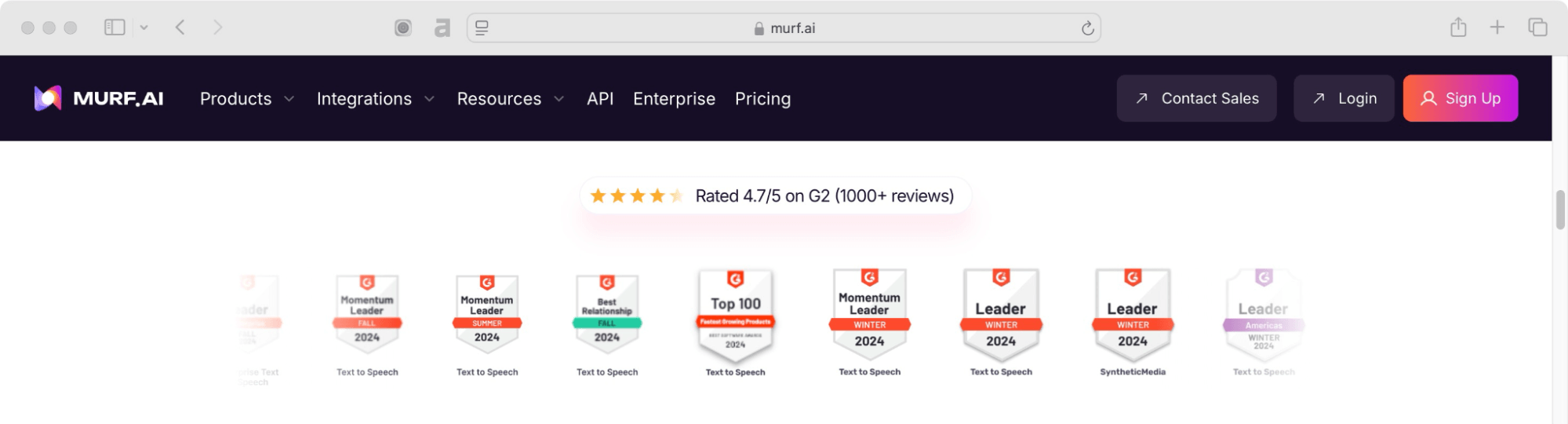Click the Sign Up button
The image size is (1568, 424).
tap(1460, 98)
